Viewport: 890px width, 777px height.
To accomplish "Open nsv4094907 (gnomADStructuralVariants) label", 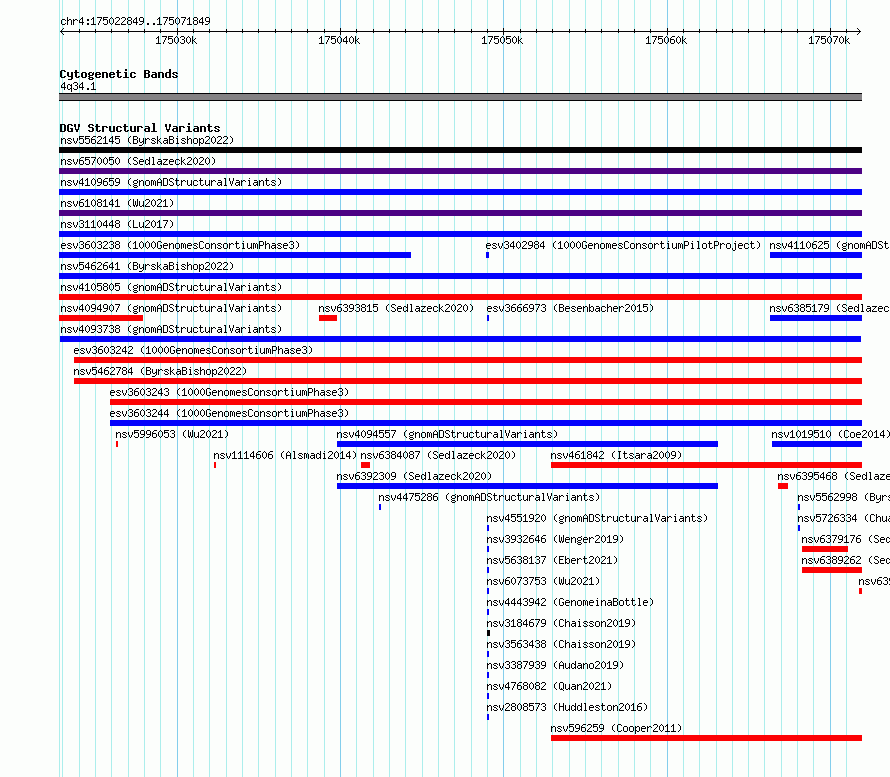I will (x=171, y=308).
